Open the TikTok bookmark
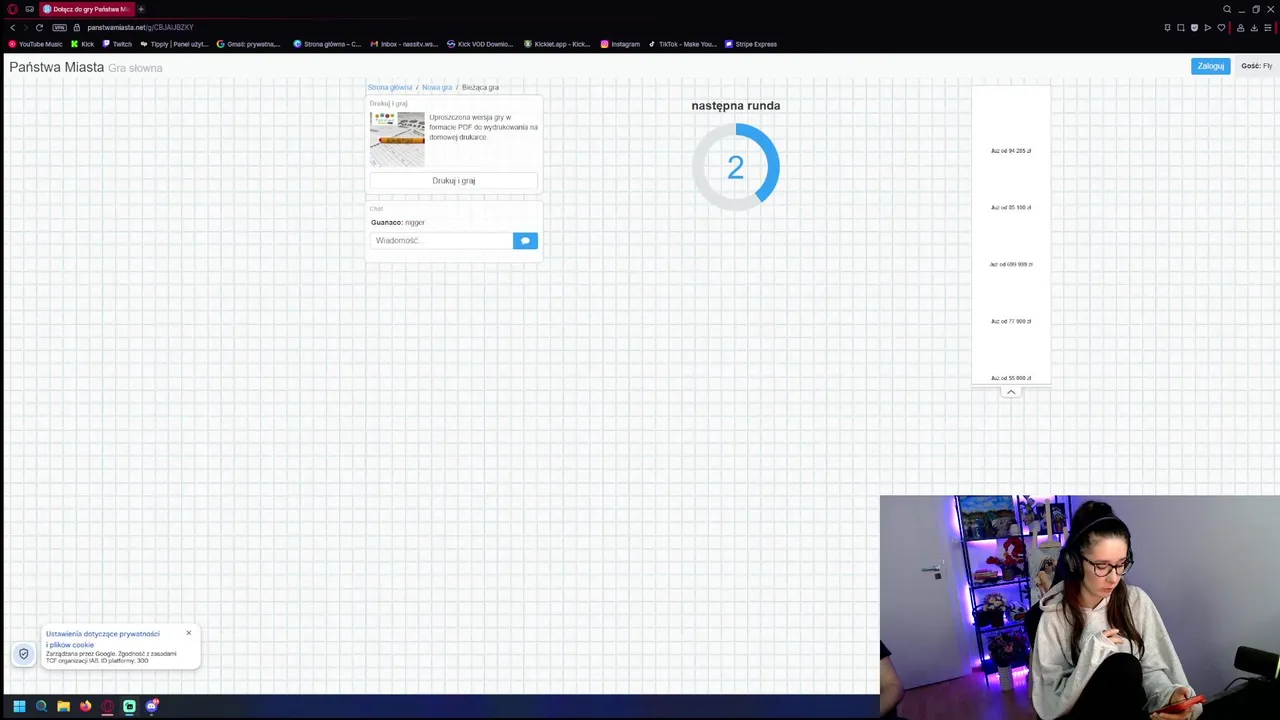Image resolution: width=1280 pixels, height=720 pixels. coord(683,44)
